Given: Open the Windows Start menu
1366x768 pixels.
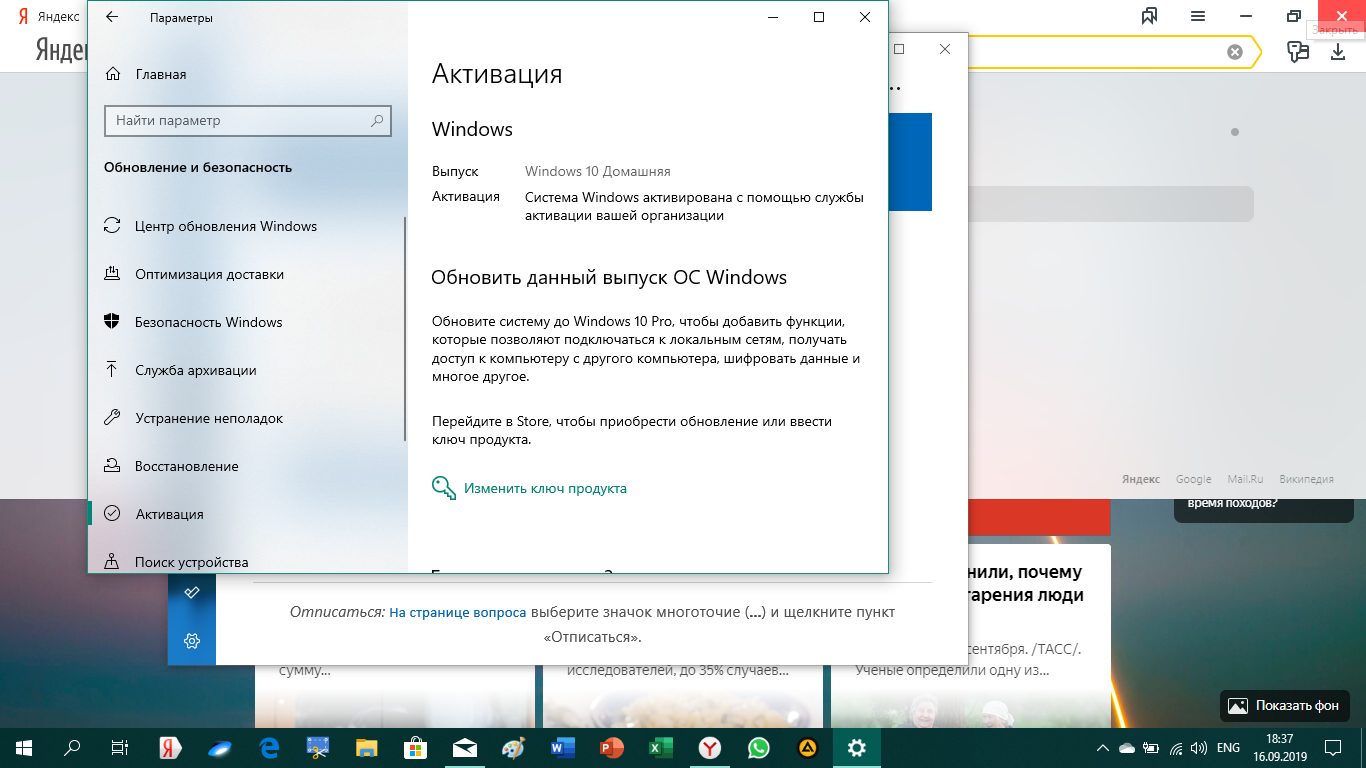Looking at the screenshot, I should pyautogui.click(x=24, y=747).
